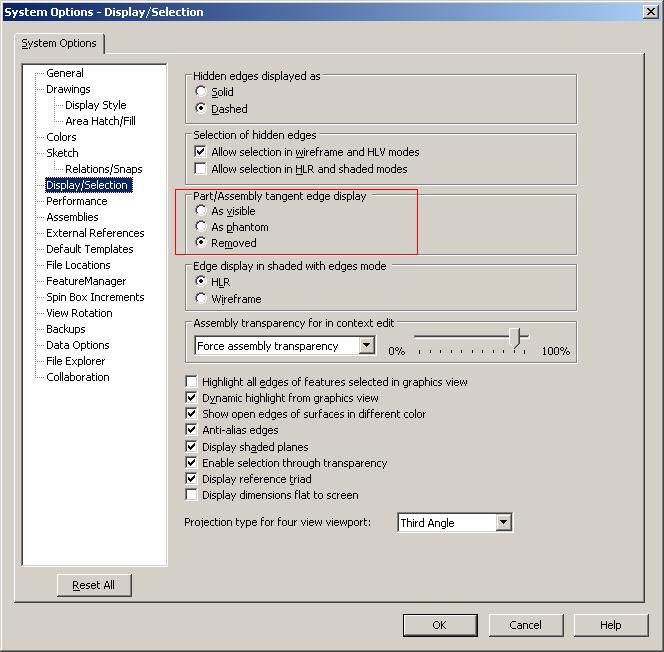
Task: Open the Third Angle projection type dropdown
Action: (504, 522)
